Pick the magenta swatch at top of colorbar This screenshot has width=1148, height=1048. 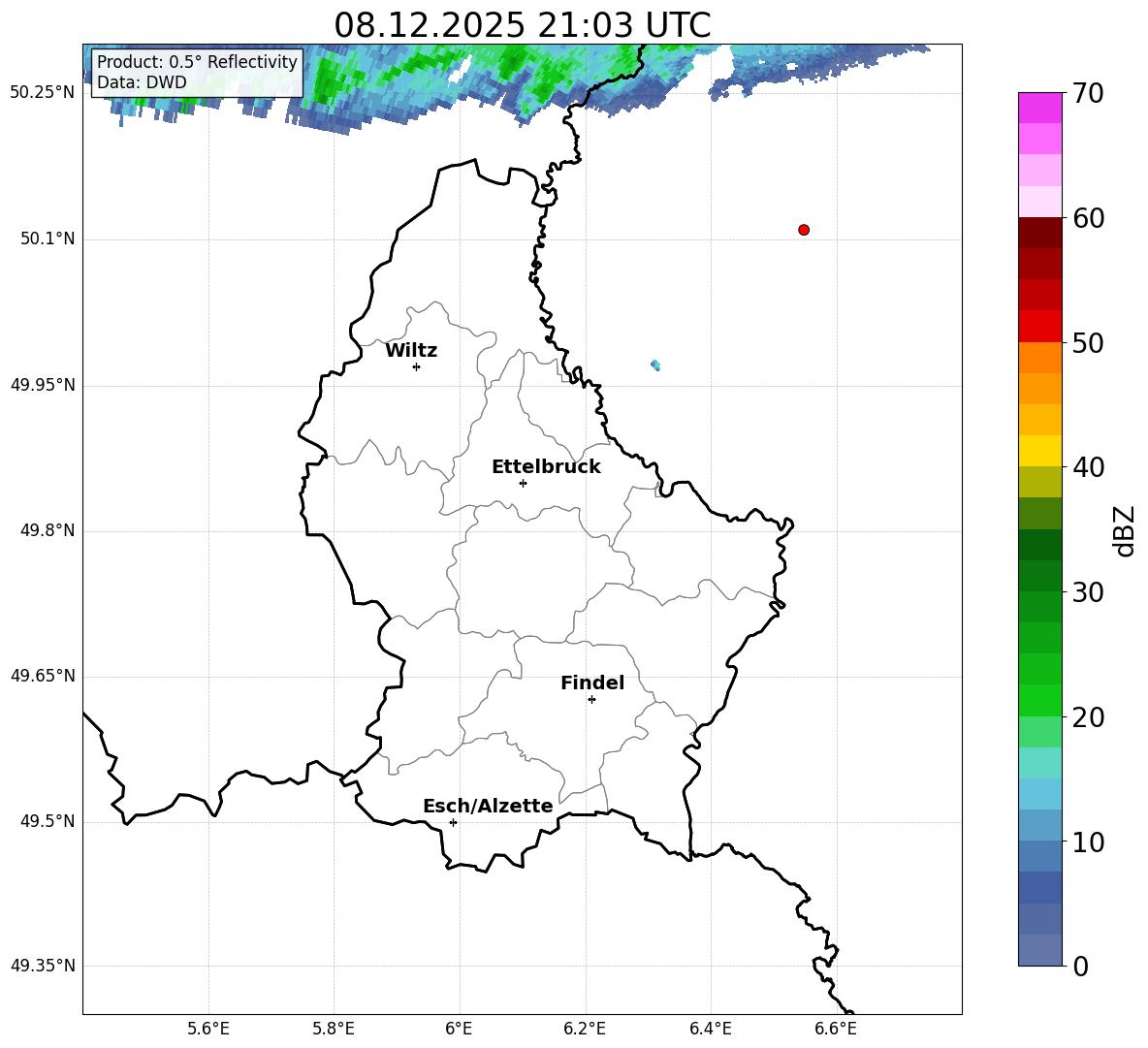pos(1040,108)
